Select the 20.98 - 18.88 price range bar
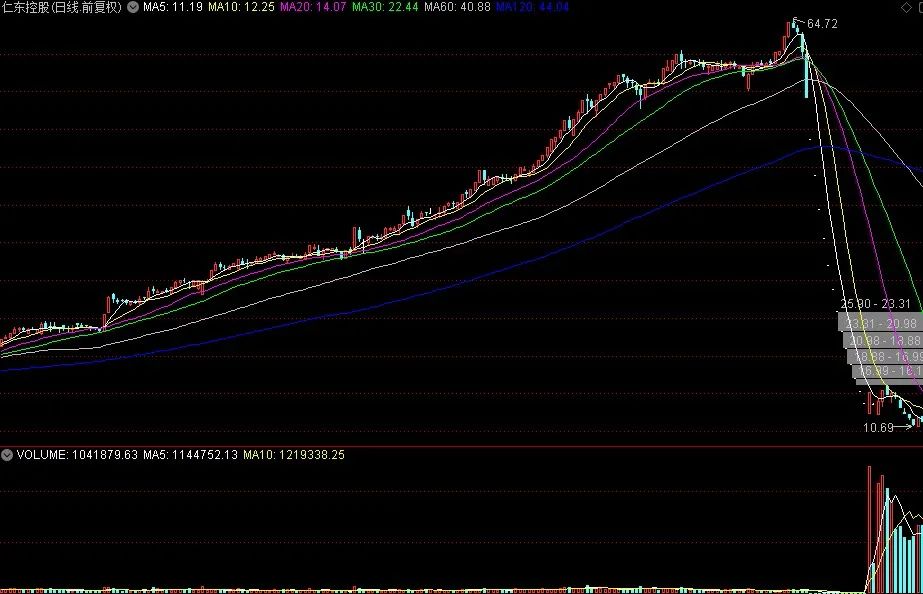Viewport: 923px width, 594px height. click(x=883, y=340)
